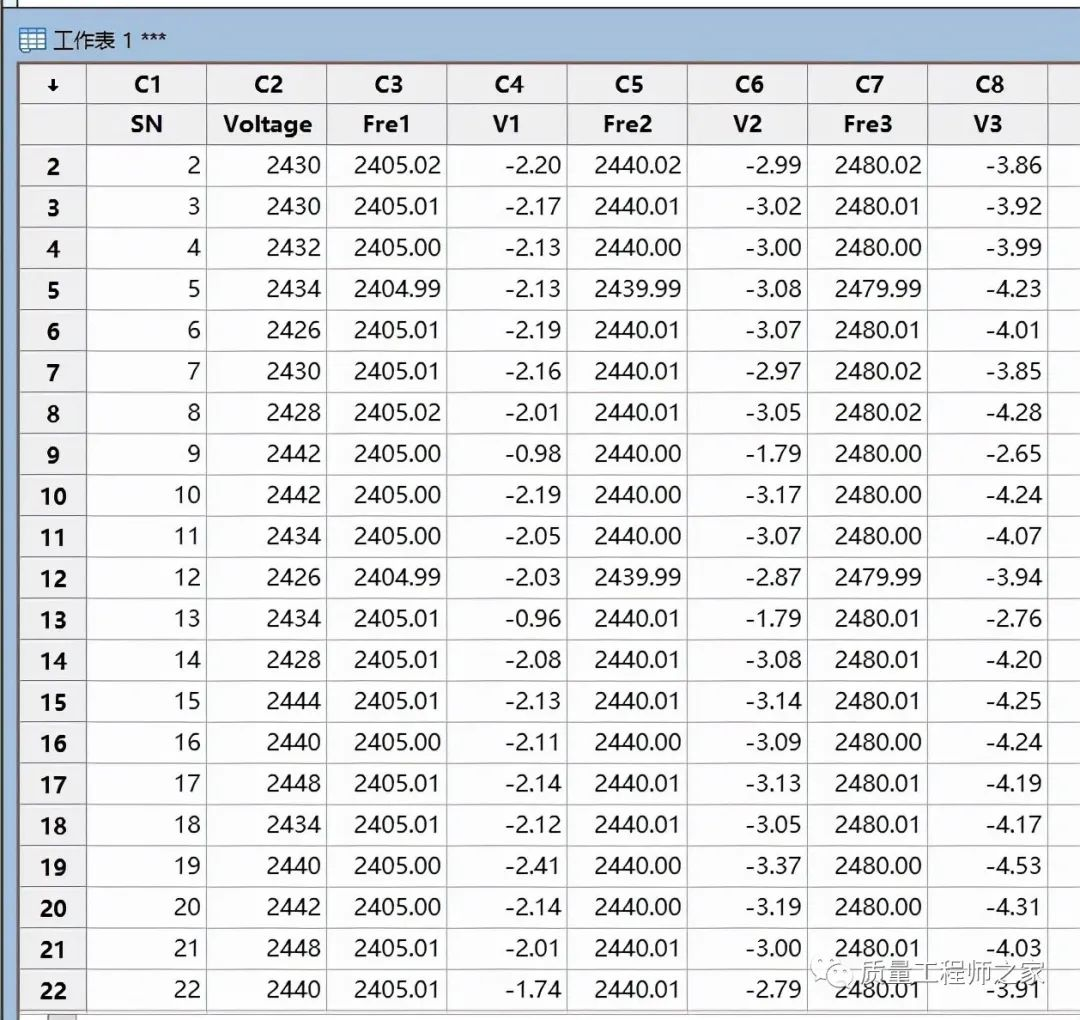Select column header C1
This screenshot has width=1080, height=1020.
point(146,85)
